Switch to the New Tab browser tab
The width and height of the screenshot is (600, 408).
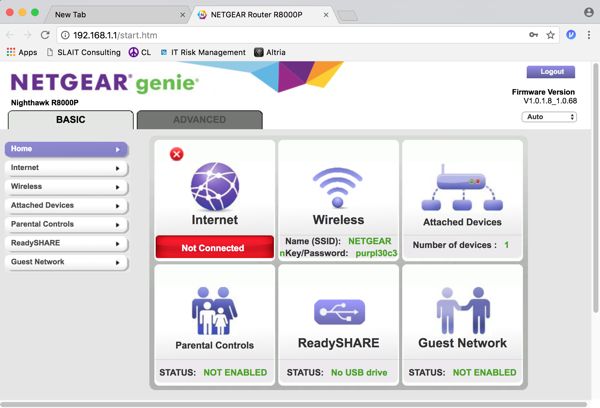[115, 15]
